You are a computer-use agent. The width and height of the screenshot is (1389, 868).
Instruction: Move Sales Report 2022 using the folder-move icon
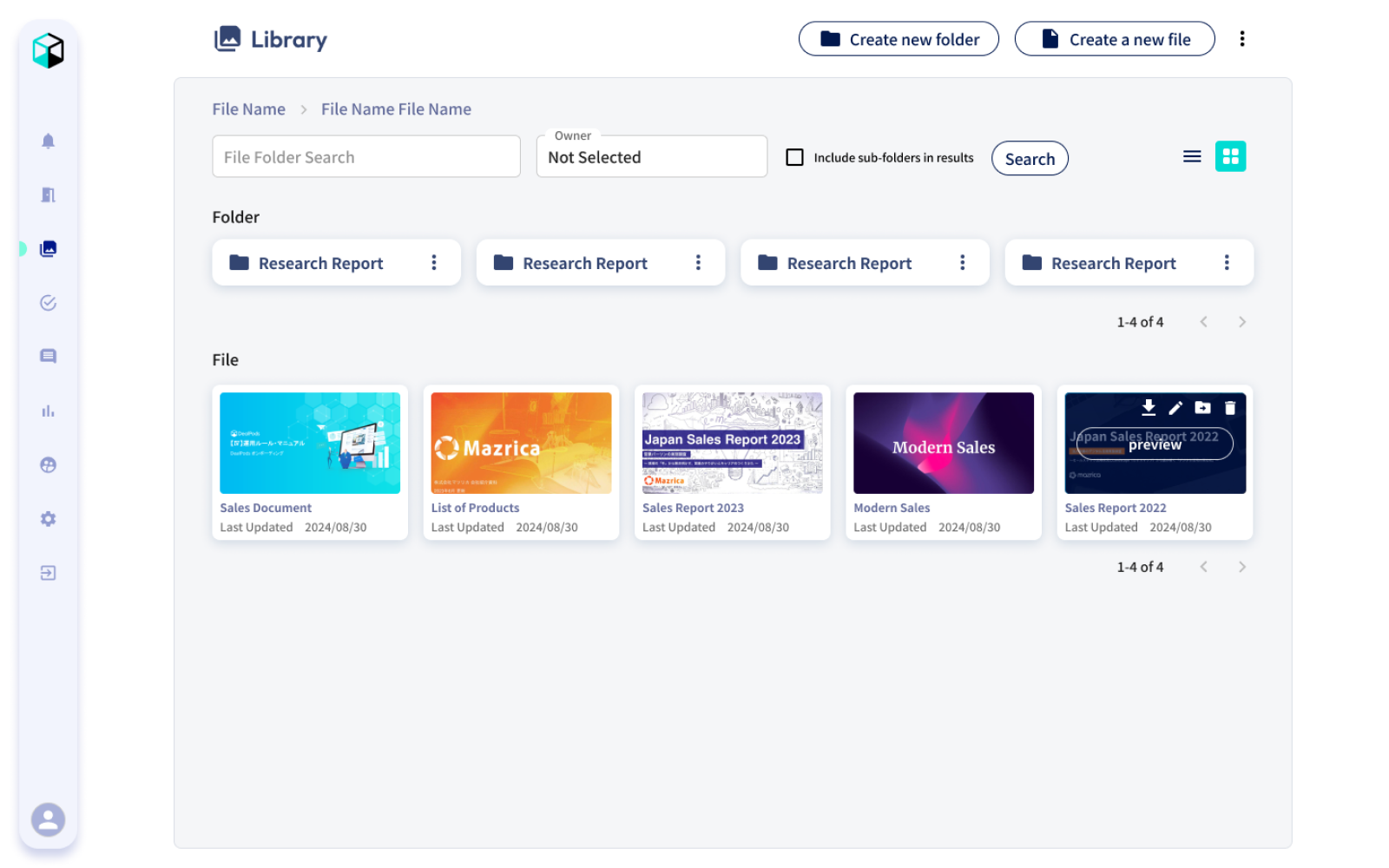pyautogui.click(x=1204, y=407)
